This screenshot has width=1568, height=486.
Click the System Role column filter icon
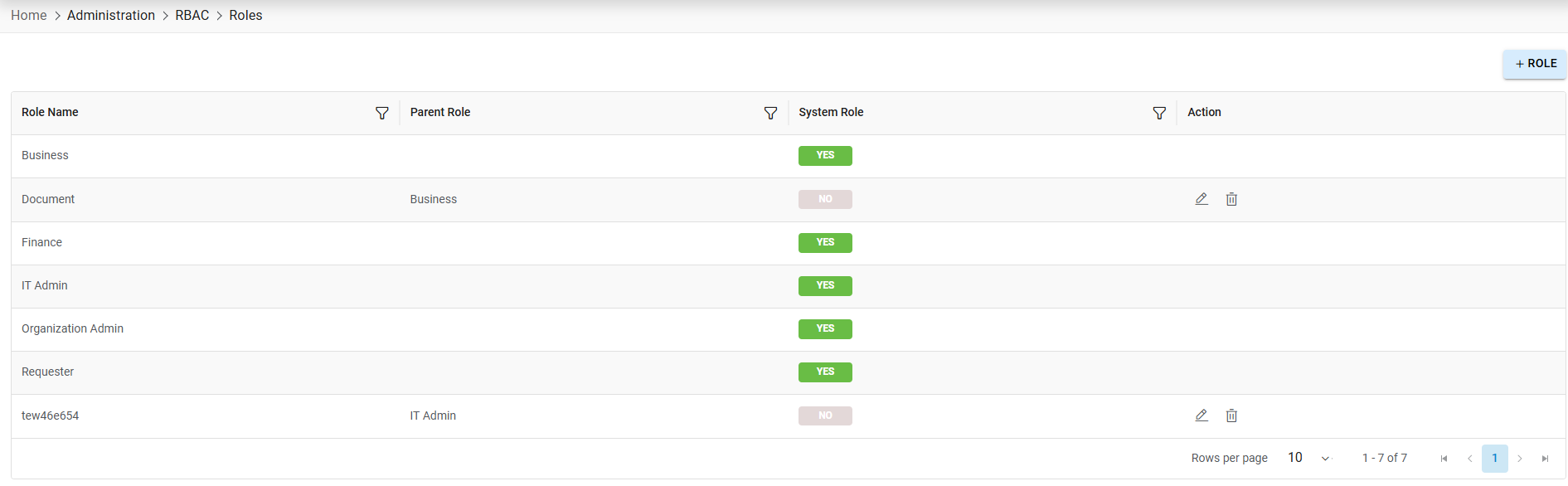(x=1159, y=113)
